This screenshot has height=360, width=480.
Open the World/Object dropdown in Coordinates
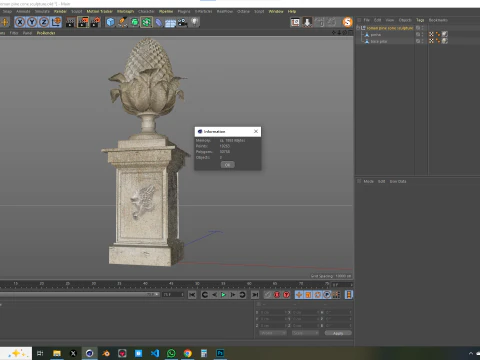click(273, 333)
